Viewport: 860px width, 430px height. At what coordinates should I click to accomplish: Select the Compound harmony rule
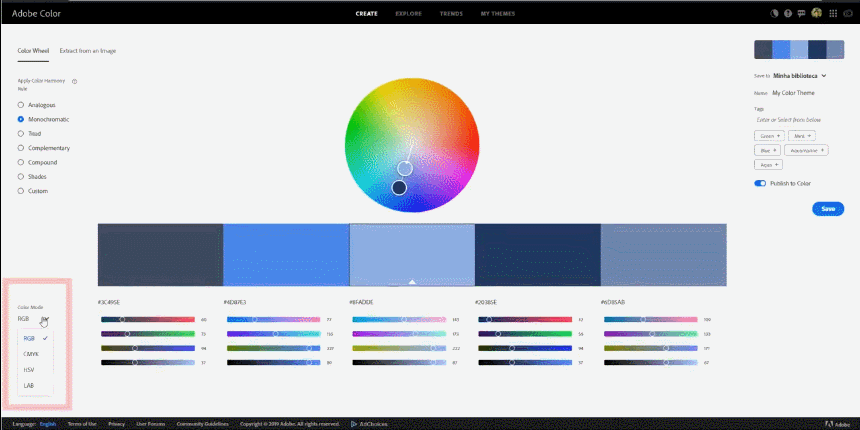pos(21,162)
